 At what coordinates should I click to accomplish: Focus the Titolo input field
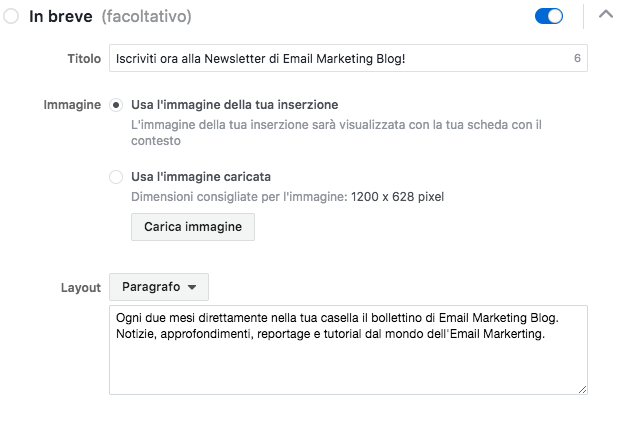(348, 58)
